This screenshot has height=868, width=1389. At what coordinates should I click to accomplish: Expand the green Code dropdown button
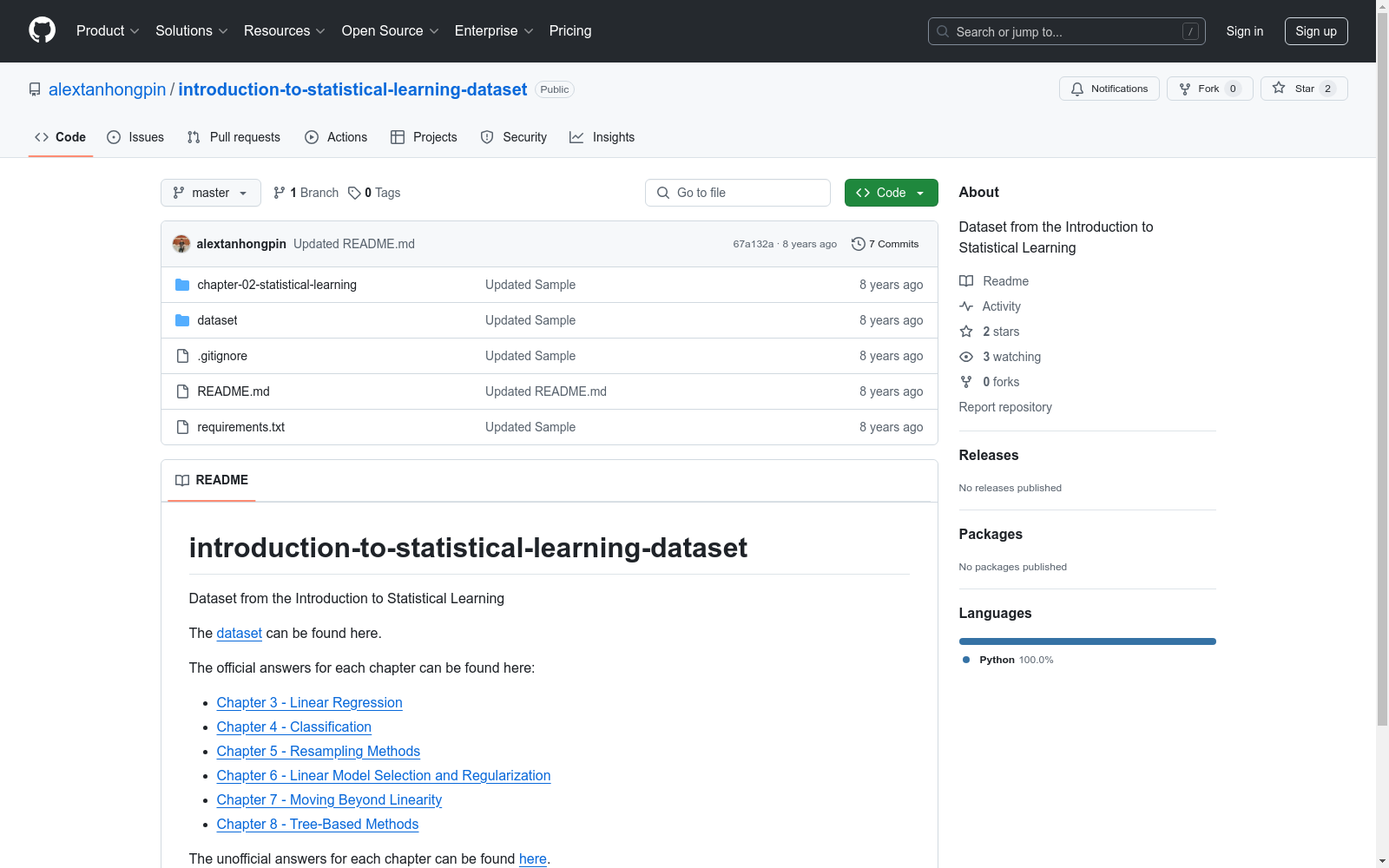click(891, 193)
